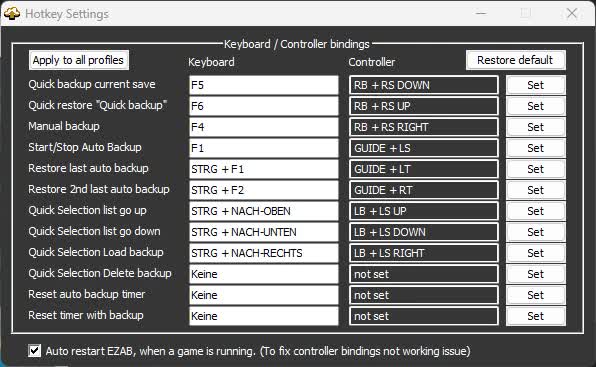Click RB + RS UP controller field

(424, 106)
